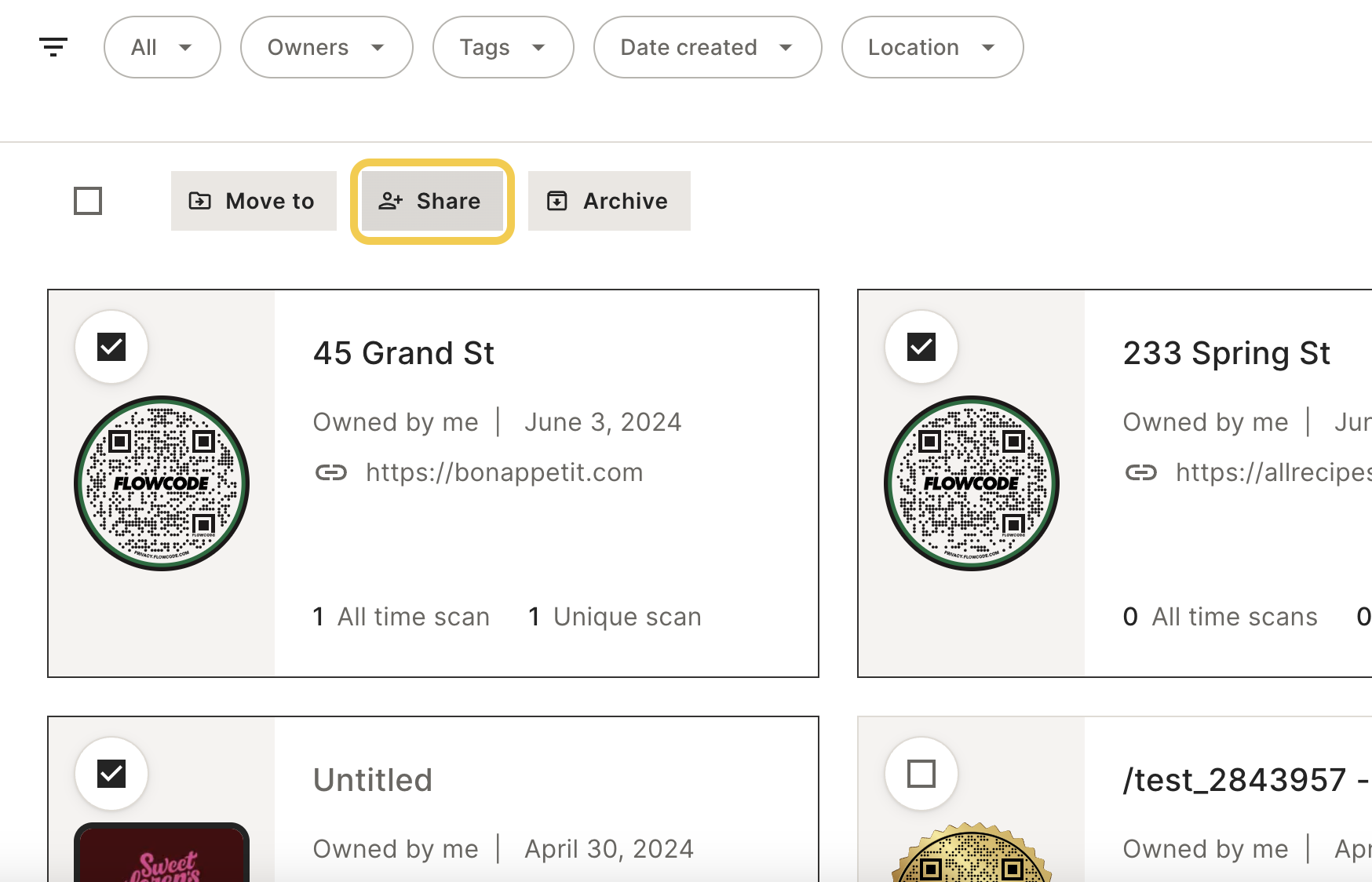Click the April 30, 2024 date
The height and width of the screenshot is (882, 1372).
coord(609,849)
